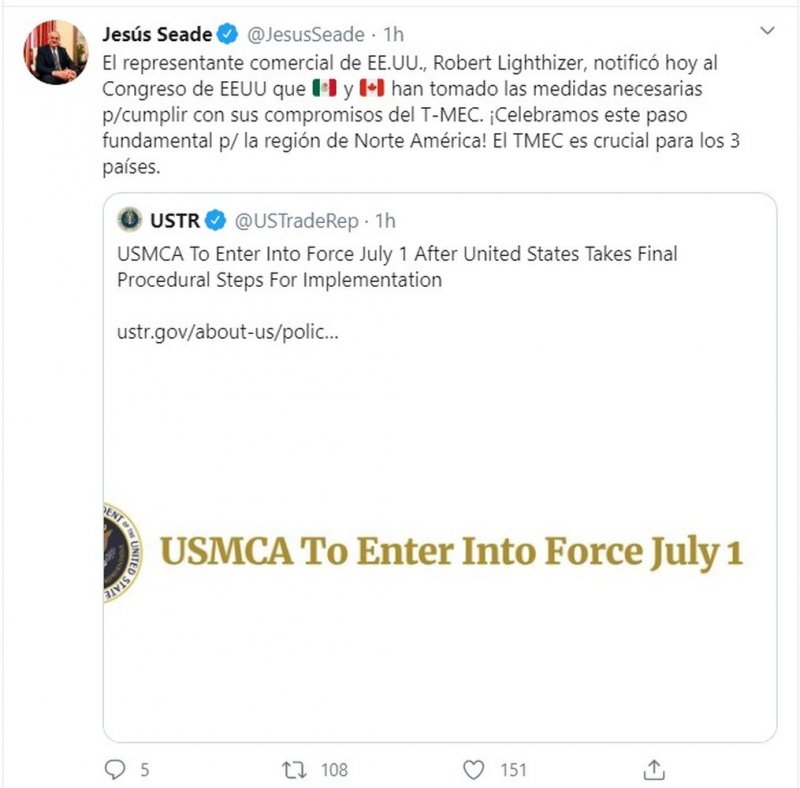The height and width of the screenshot is (788, 800).
Task: View the 108 retweets count
Action: coord(333,769)
